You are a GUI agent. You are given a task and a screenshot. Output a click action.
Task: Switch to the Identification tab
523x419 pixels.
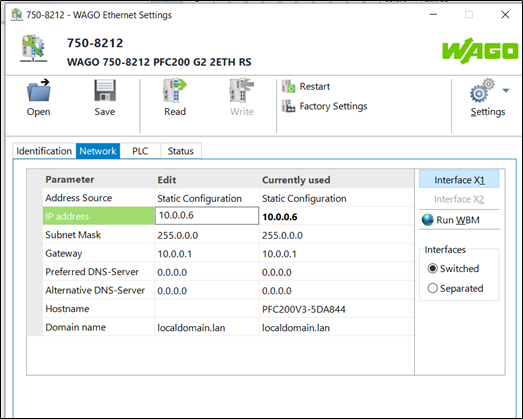click(44, 151)
